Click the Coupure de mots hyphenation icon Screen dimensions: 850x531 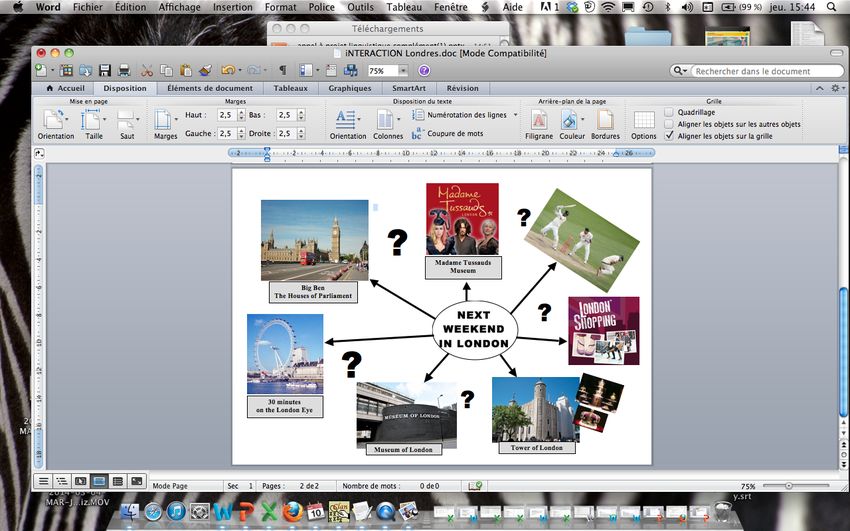coord(417,133)
